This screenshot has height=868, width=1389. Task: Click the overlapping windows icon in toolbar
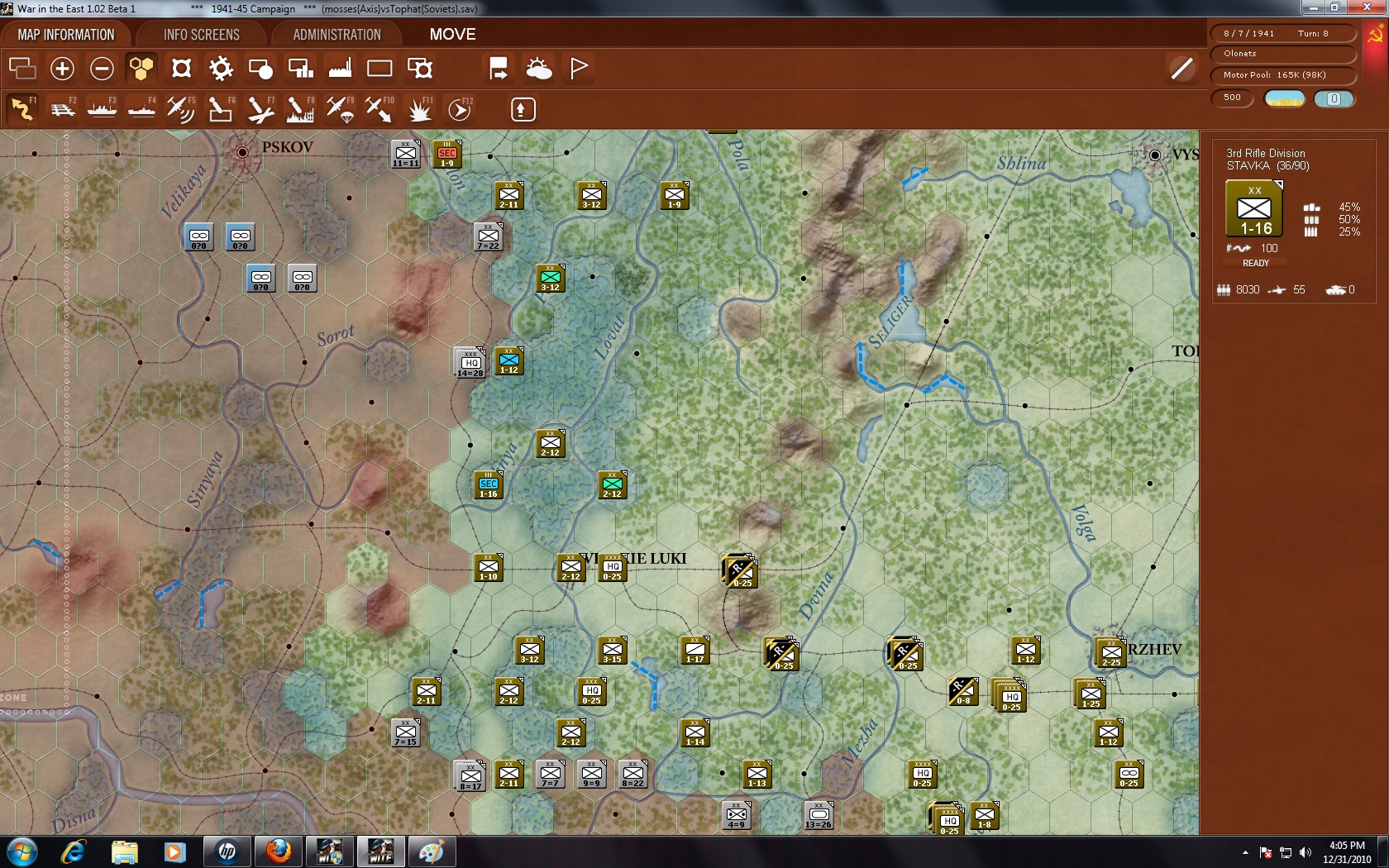click(22, 68)
